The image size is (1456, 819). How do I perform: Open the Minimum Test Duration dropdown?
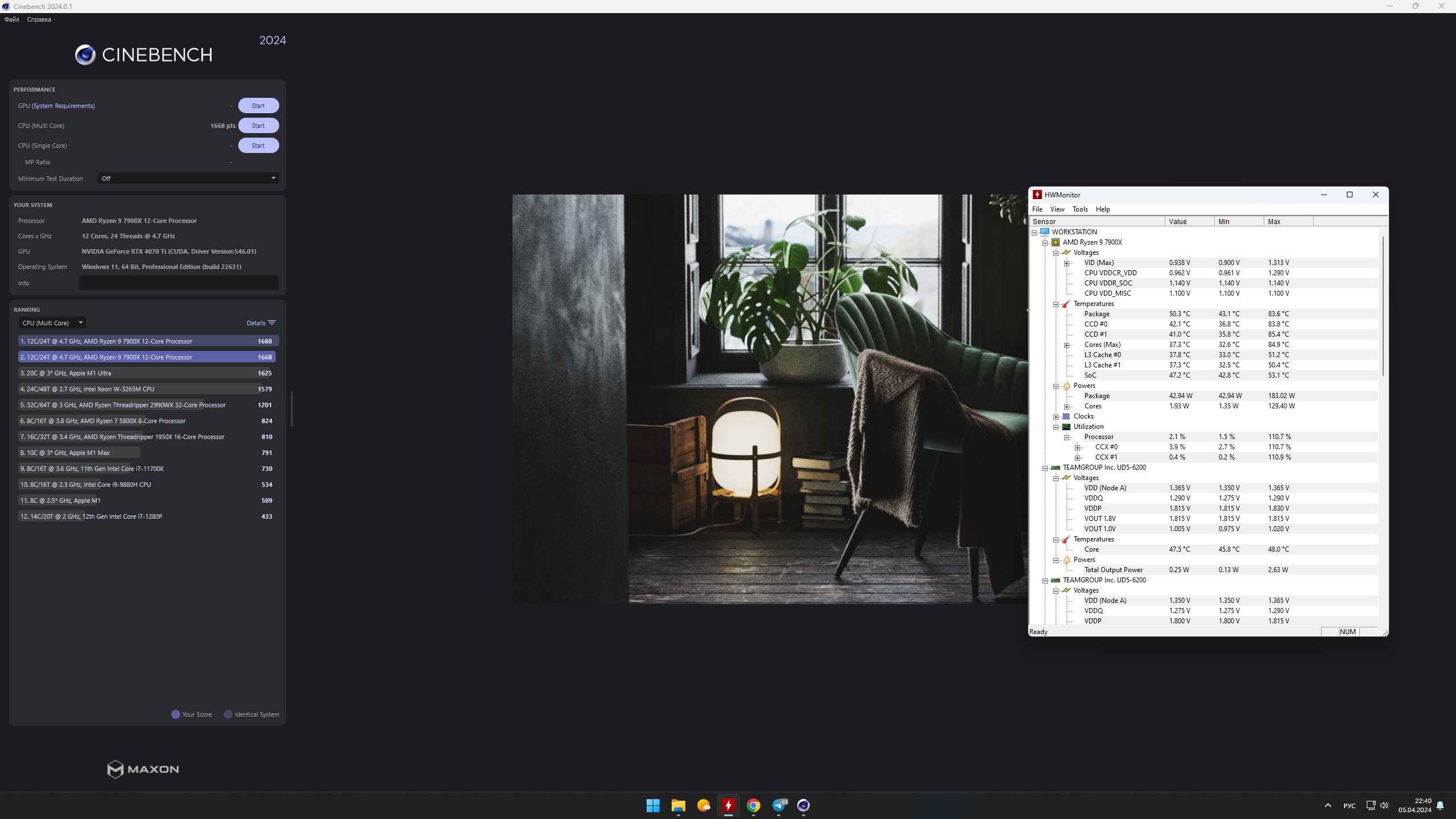[188, 178]
